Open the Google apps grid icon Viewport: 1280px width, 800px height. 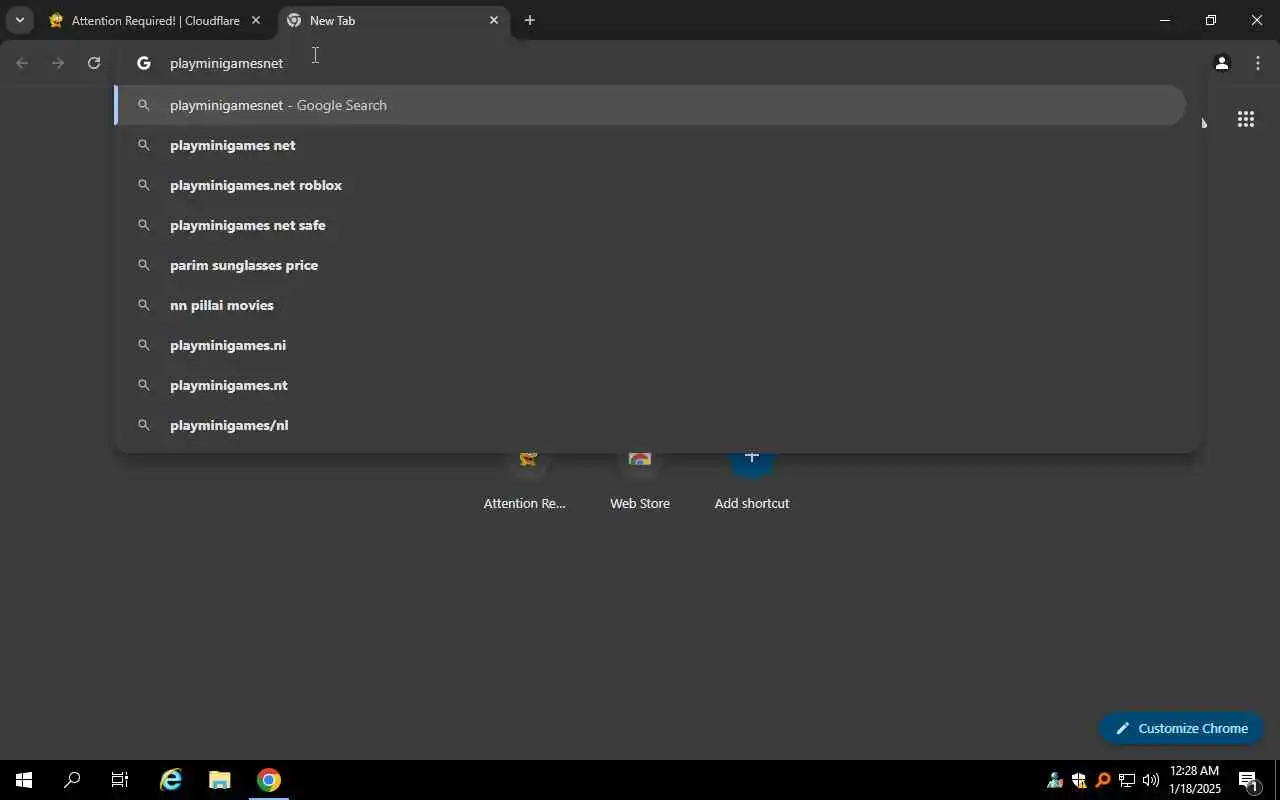(x=1245, y=120)
